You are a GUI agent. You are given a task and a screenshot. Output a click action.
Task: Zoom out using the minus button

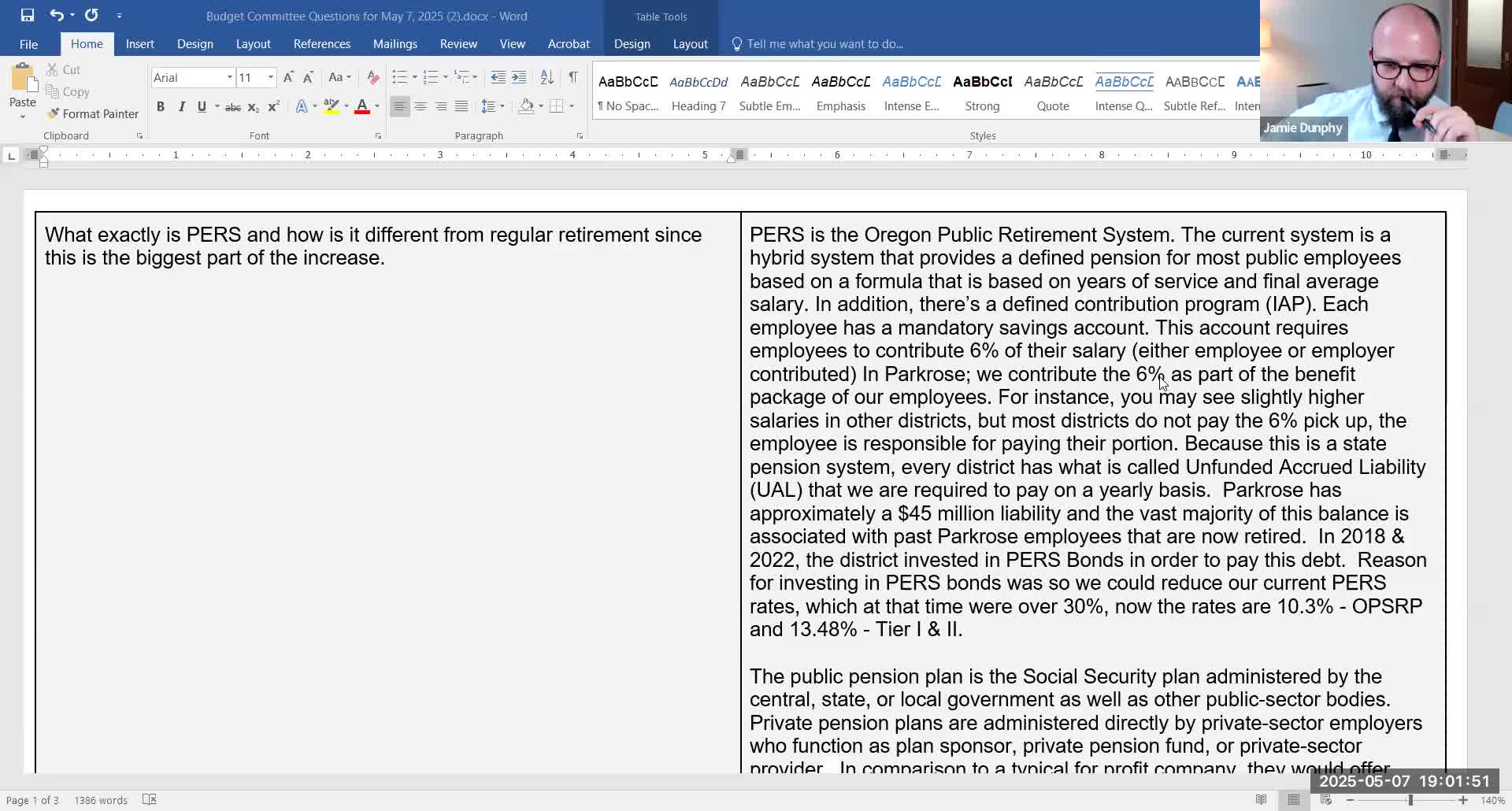tap(1350, 800)
